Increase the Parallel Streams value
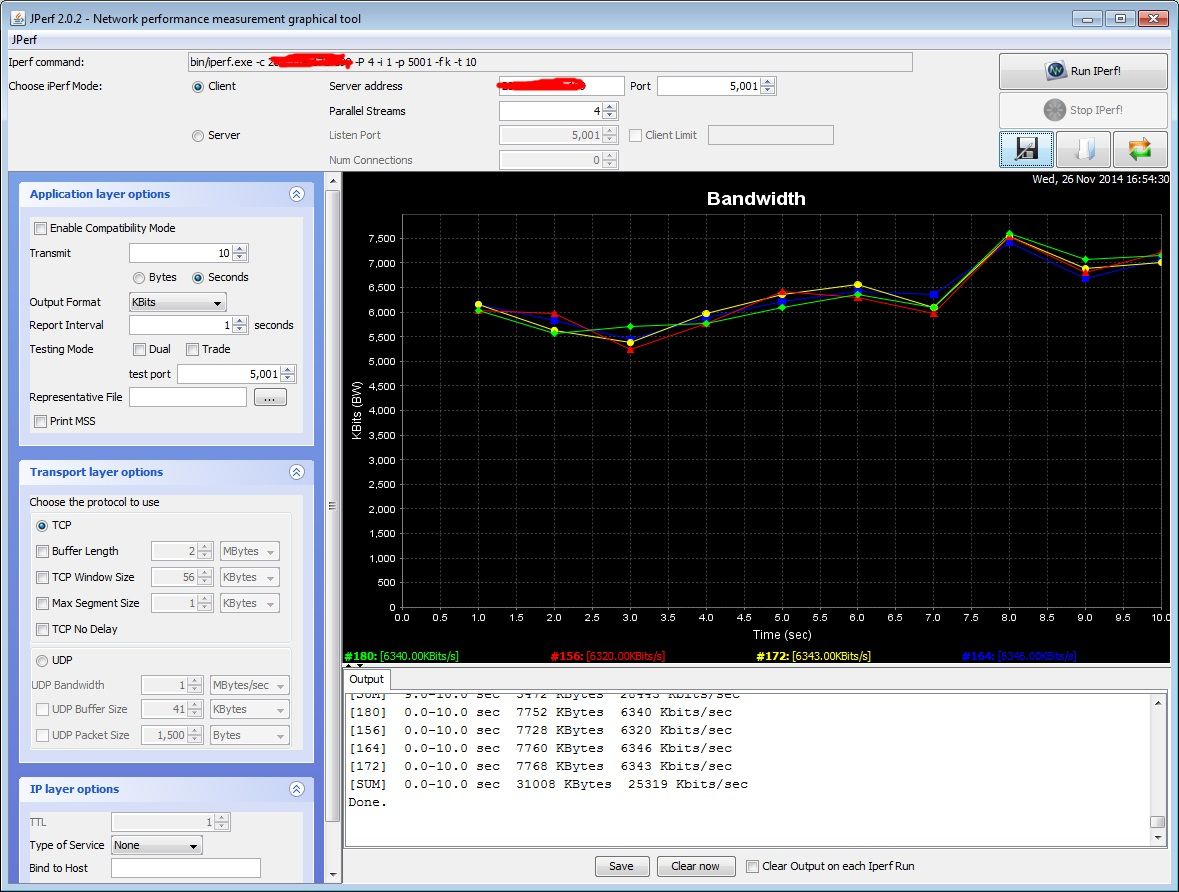The width and height of the screenshot is (1179, 892). pyautogui.click(x=610, y=107)
